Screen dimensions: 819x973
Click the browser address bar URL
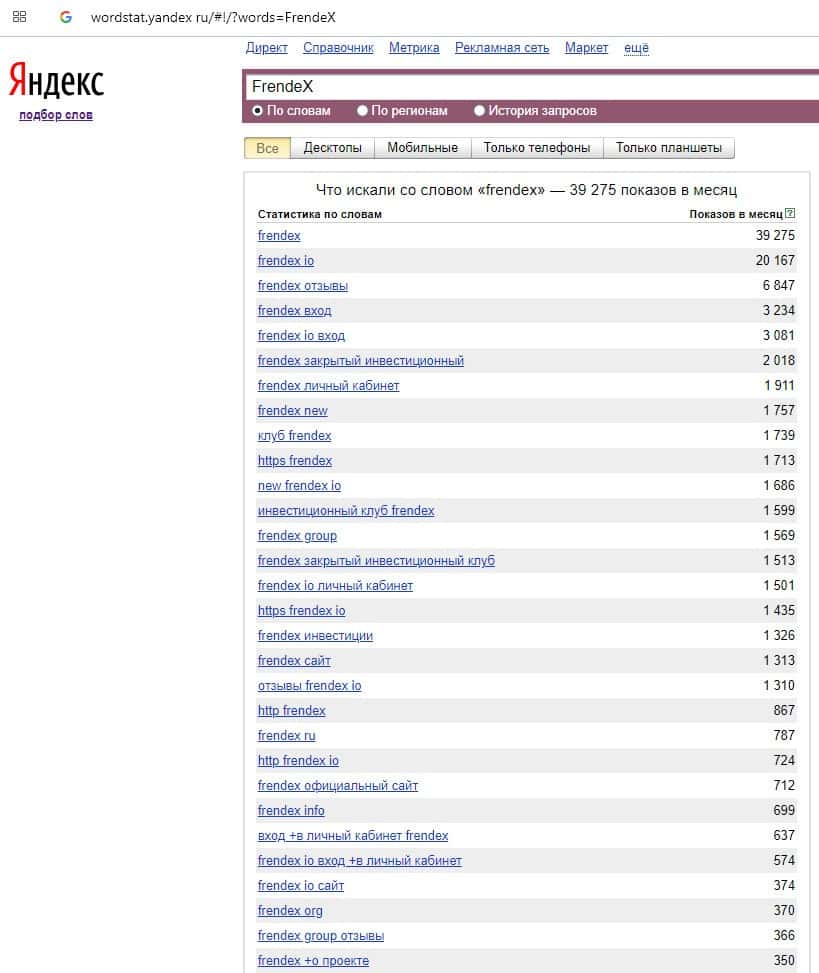tap(213, 17)
